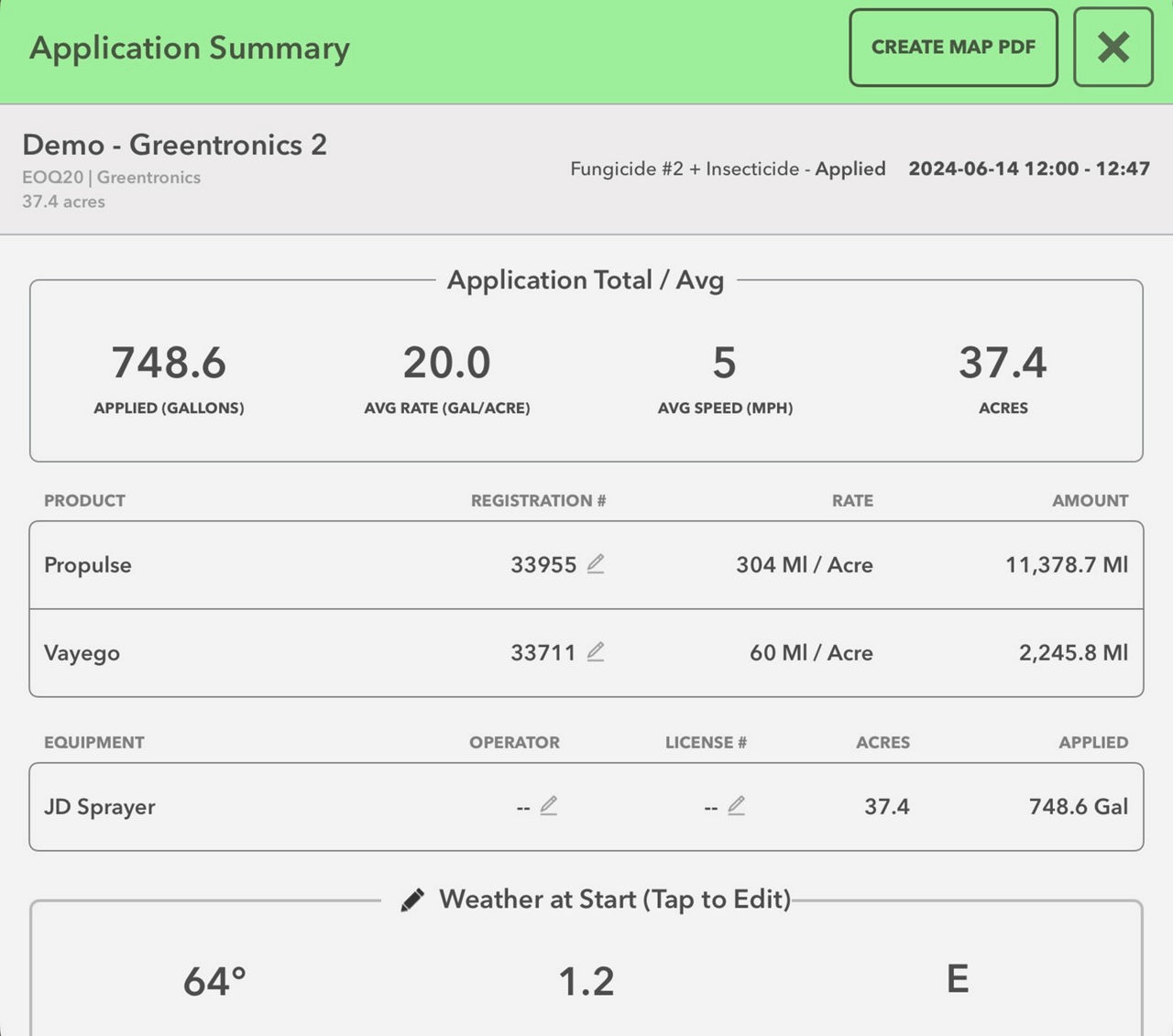Click the Propulse product name
1173x1036 pixels.
[x=88, y=565]
